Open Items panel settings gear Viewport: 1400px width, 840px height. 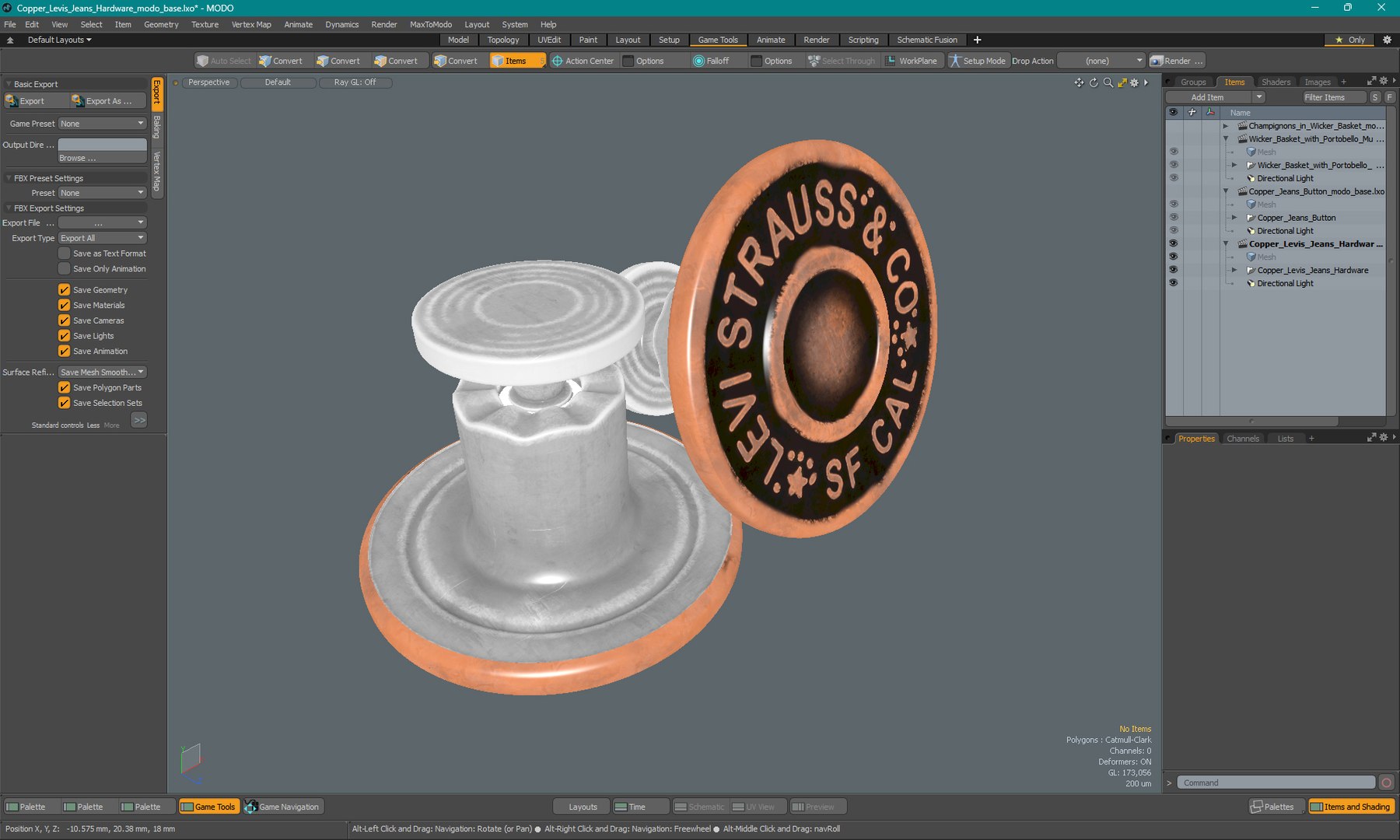coord(1383,81)
